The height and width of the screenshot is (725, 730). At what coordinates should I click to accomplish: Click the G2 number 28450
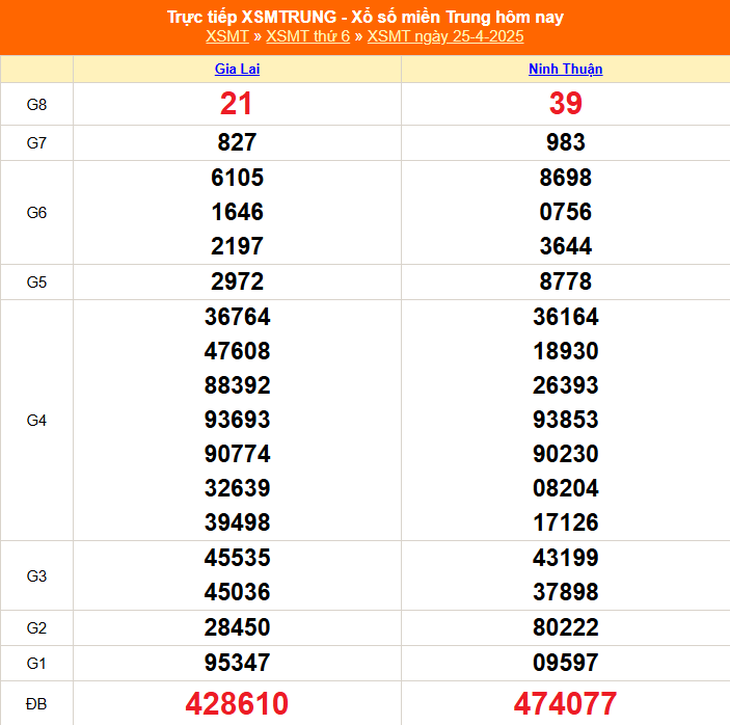pyautogui.click(x=237, y=628)
